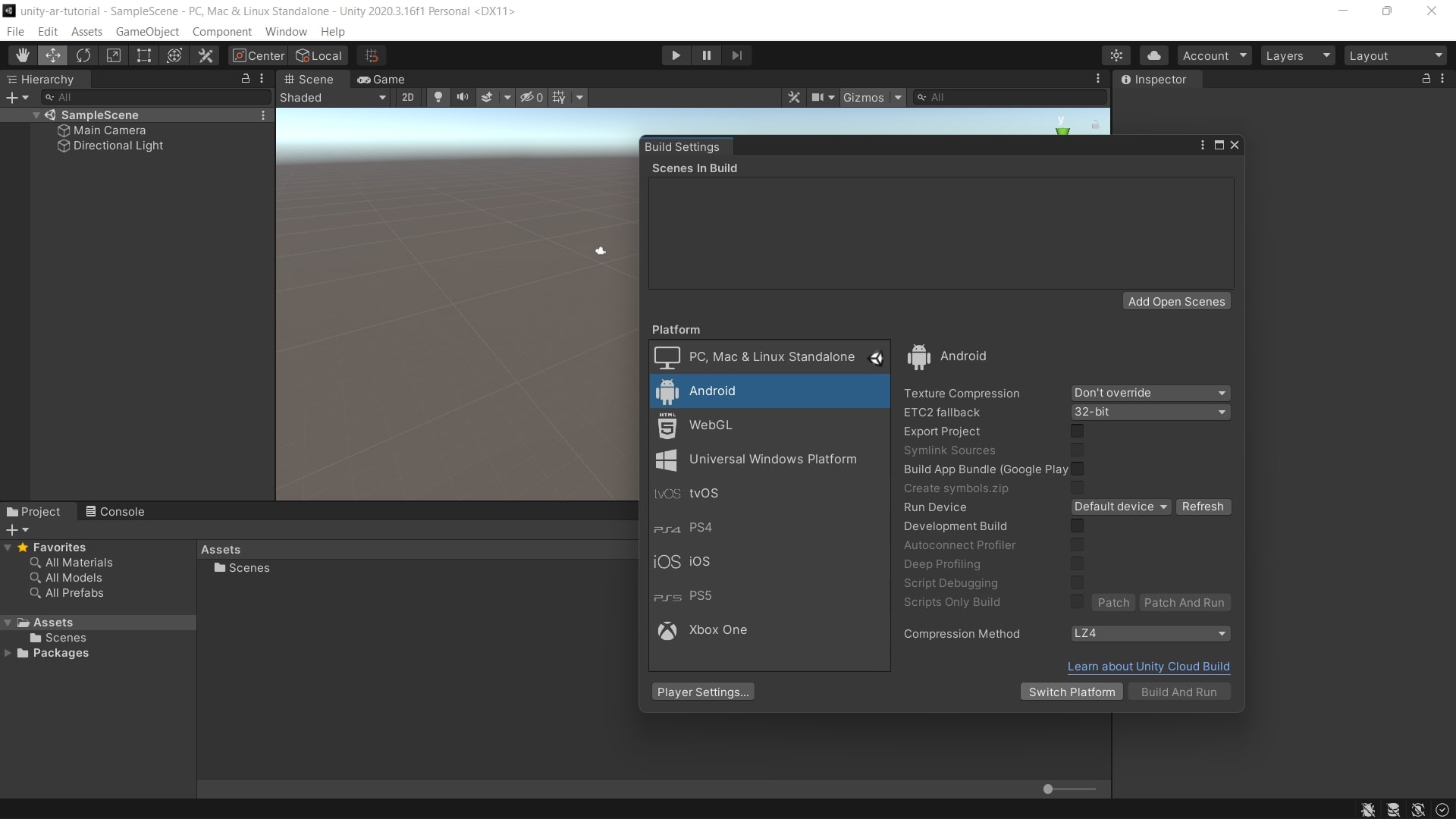Open the Gizmos dropdown arrow
The width and height of the screenshot is (1456, 819).
[898, 97]
